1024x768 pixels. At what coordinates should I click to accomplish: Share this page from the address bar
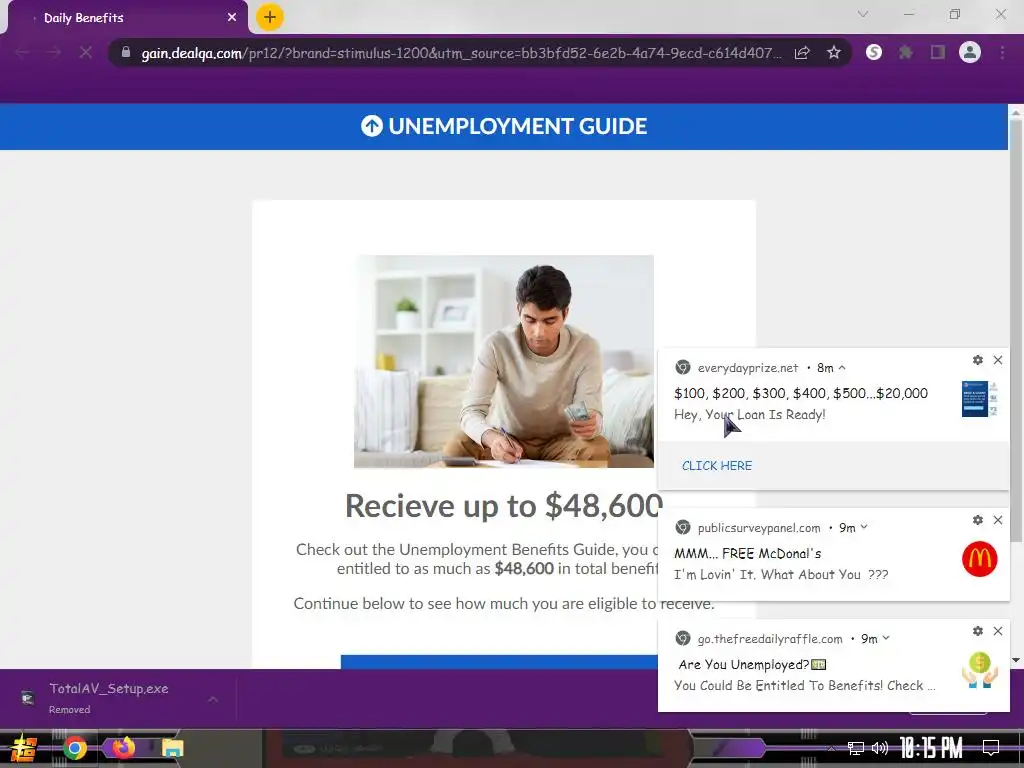[802, 53]
